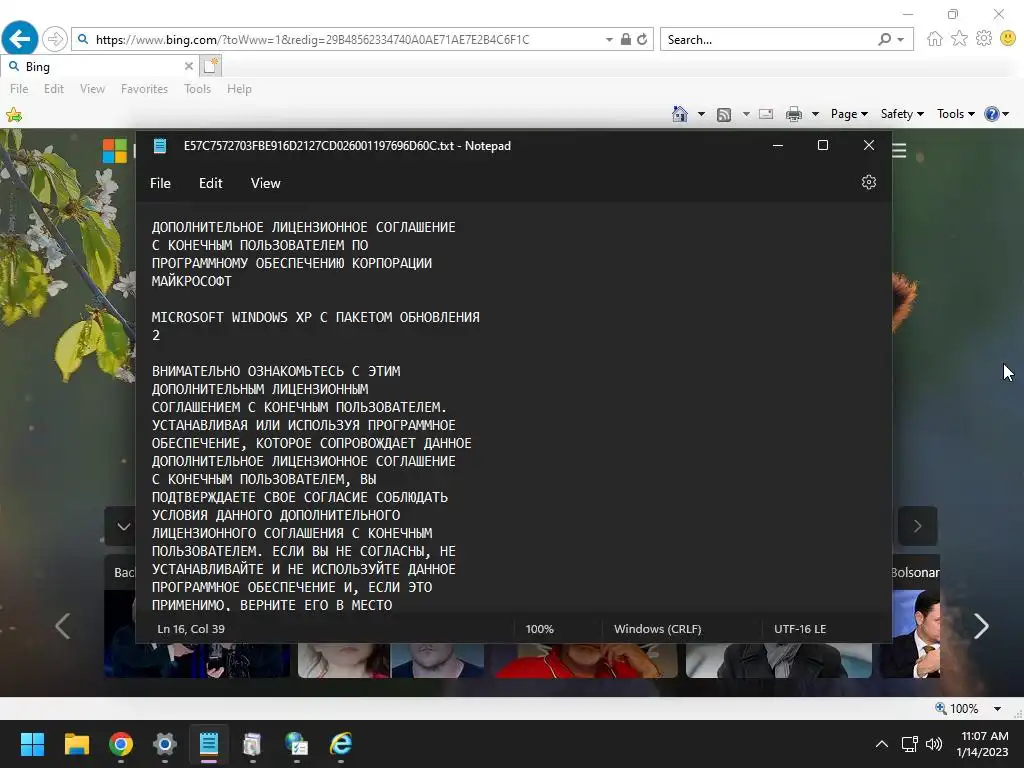Open a new tab in Internet Explorer
Image resolution: width=1024 pixels, height=768 pixels.
(x=211, y=66)
